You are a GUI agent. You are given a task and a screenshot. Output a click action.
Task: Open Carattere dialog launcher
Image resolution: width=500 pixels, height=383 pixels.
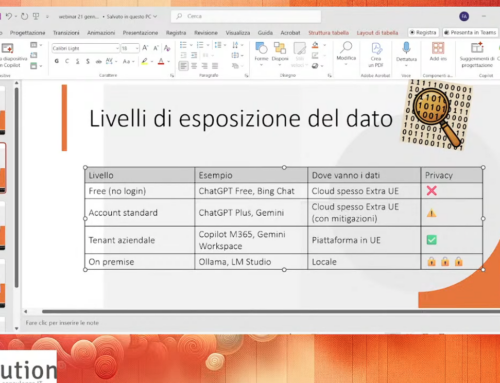pyautogui.click(x=172, y=76)
